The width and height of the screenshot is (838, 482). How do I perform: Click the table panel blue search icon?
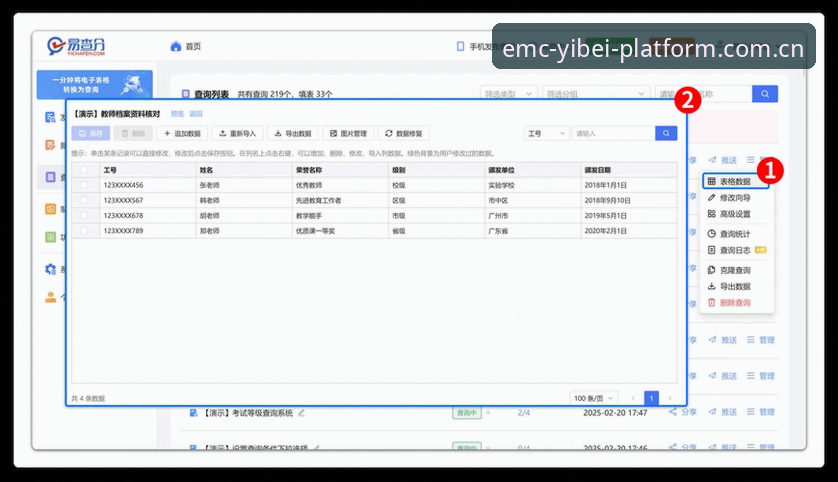click(x=666, y=133)
